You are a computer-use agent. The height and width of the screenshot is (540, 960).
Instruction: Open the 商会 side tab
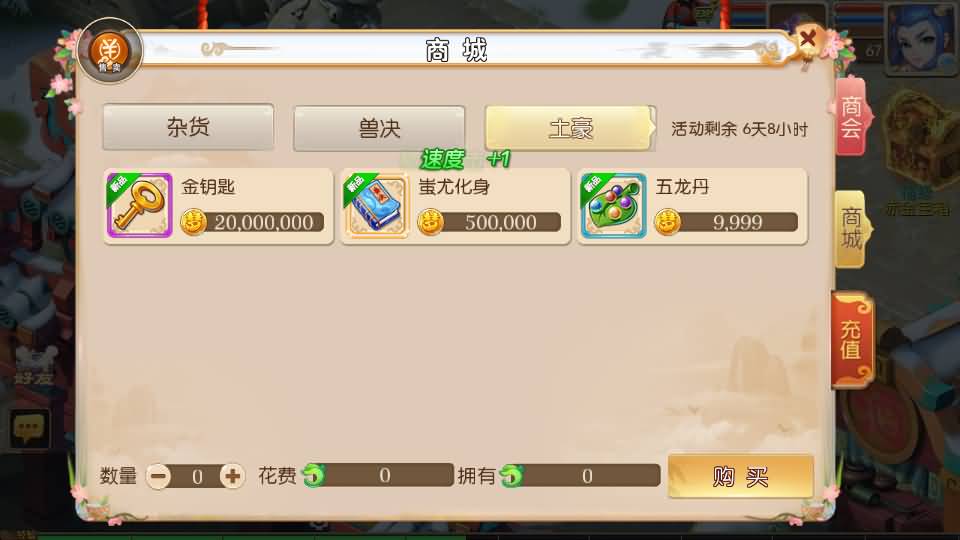click(x=852, y=116)
